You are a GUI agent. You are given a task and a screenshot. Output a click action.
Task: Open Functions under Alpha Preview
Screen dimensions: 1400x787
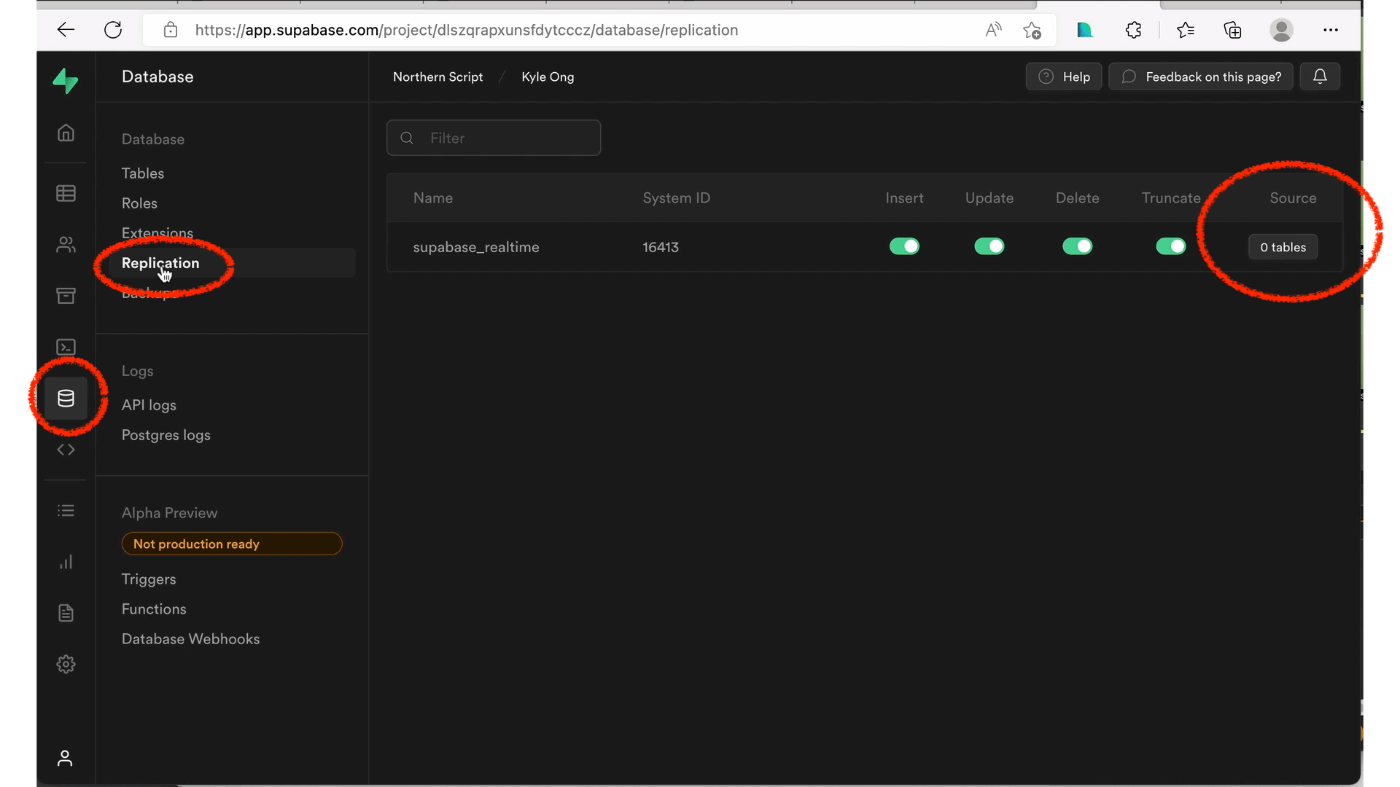[x=154, y=609]
